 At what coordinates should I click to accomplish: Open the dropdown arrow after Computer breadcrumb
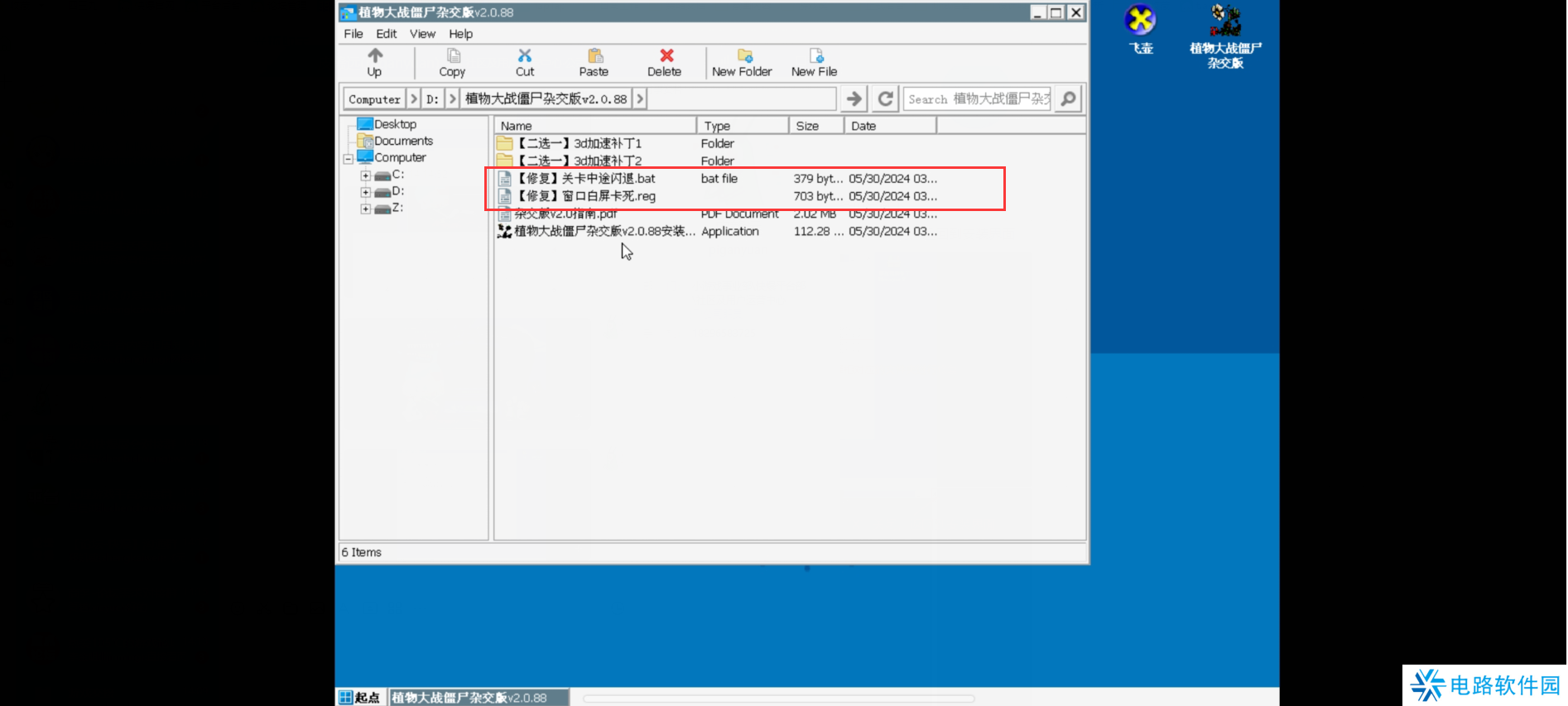(414, 99)
